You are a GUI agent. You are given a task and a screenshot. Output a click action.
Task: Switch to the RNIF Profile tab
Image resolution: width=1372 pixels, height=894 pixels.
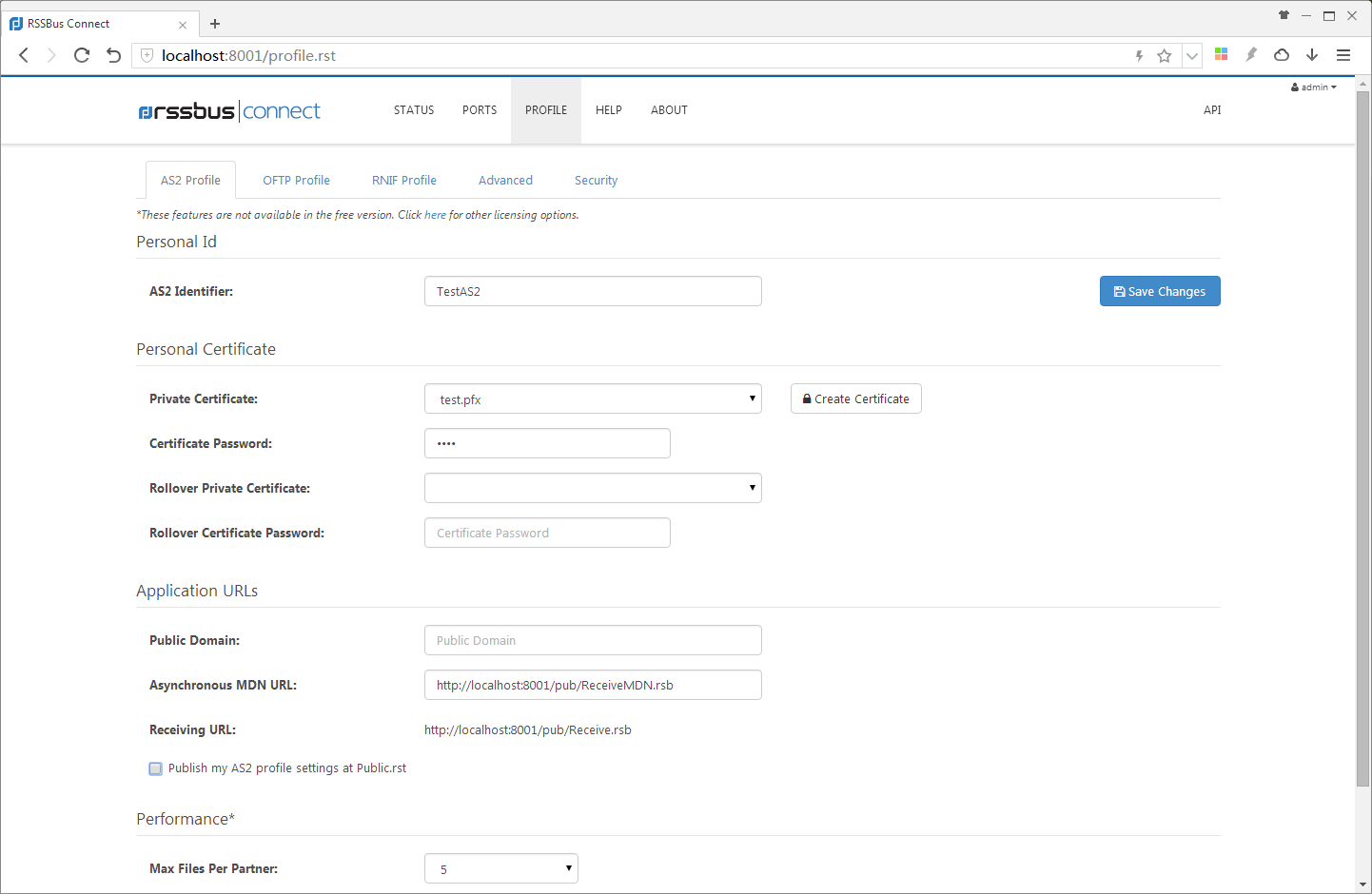point(404,180)
